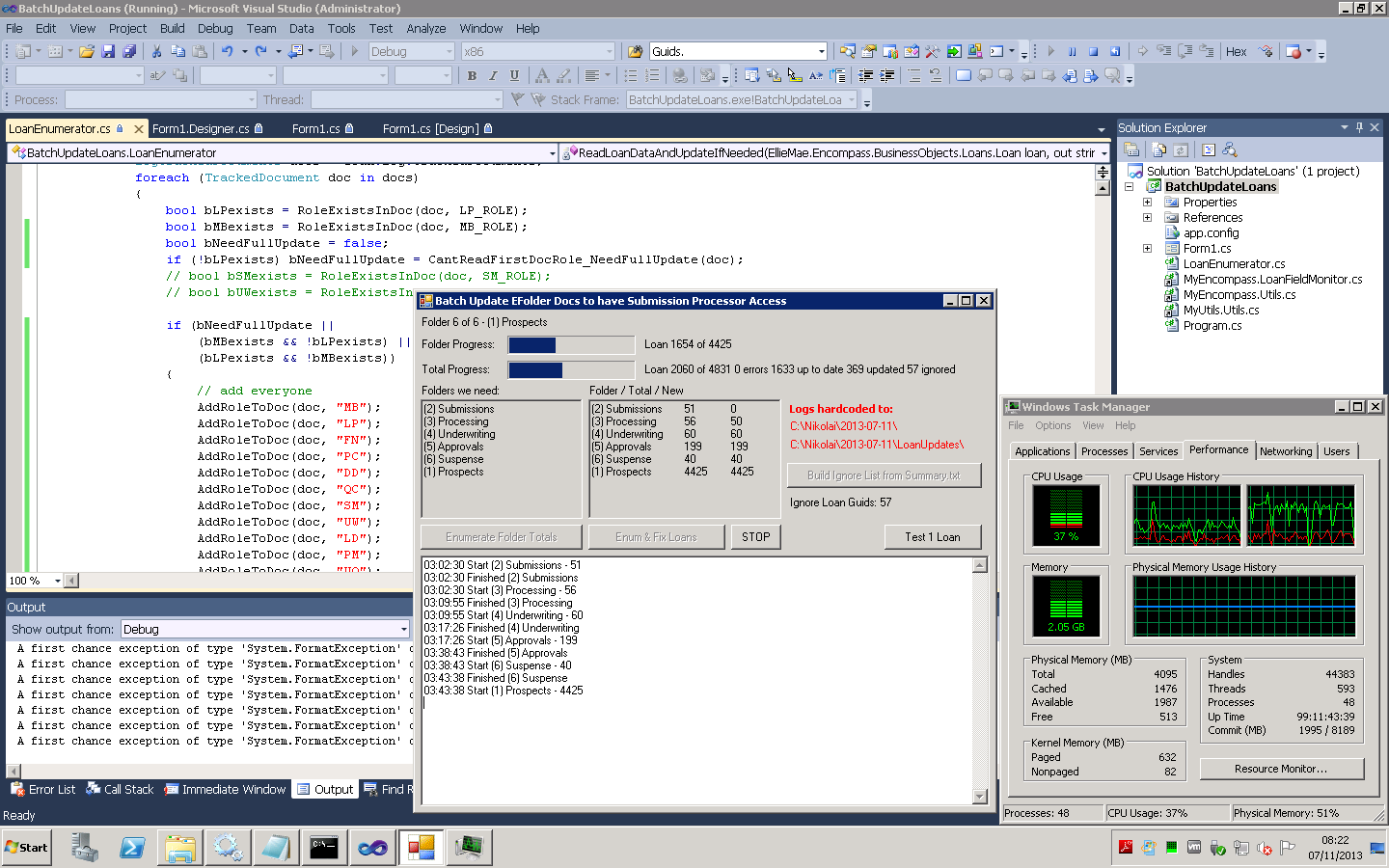Click the Stop Debugging square icon
This screenshot has width=1389, height=868.
1093,51
